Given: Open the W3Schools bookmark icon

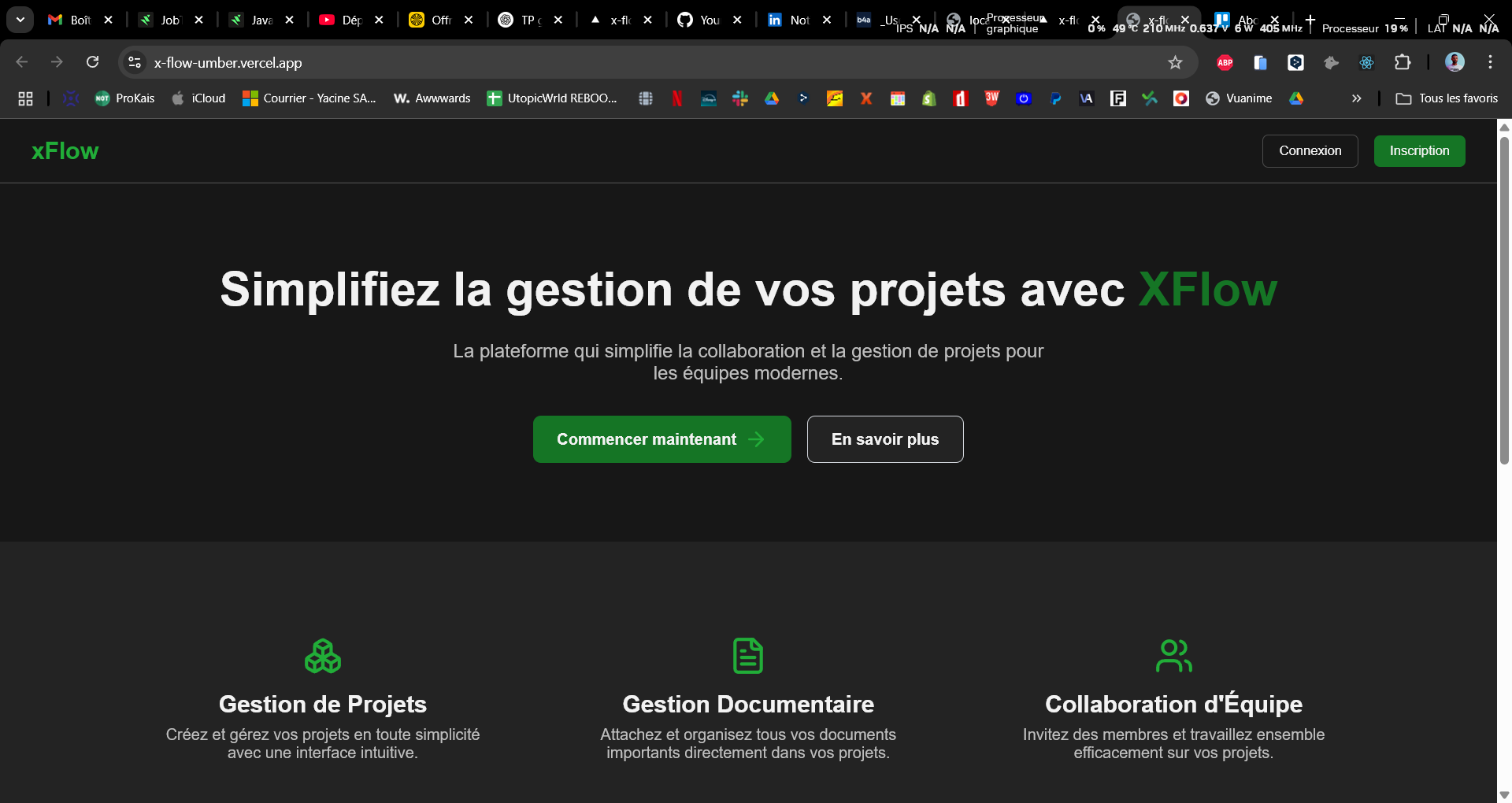Looking at the screenshot, I should (x=992, y=98).
